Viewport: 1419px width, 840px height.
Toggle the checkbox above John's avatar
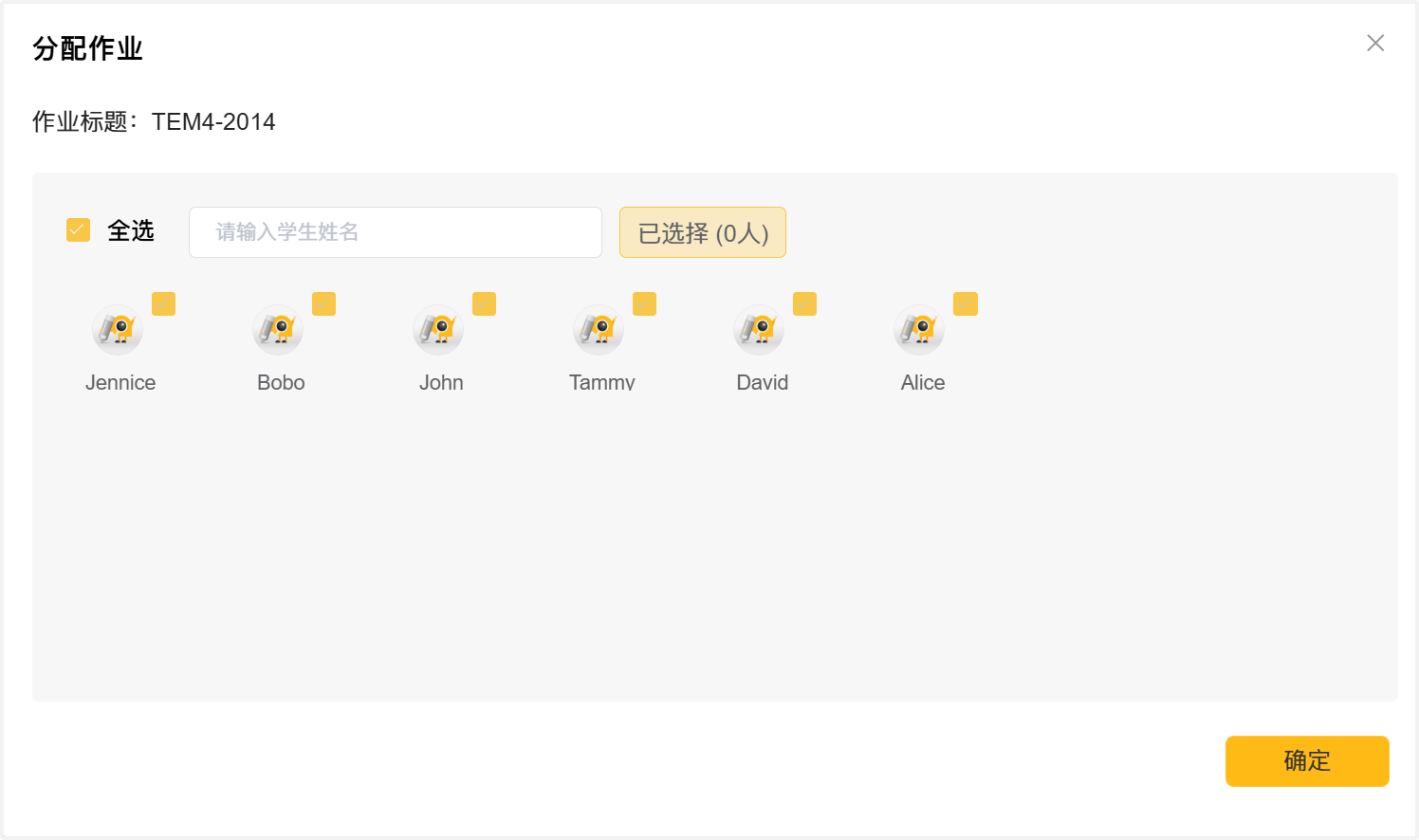[x=485, y=303]
